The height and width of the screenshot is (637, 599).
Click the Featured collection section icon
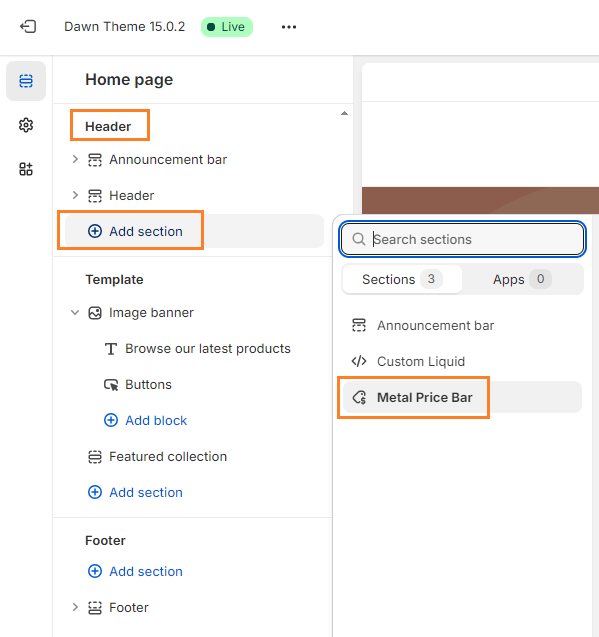95,457
